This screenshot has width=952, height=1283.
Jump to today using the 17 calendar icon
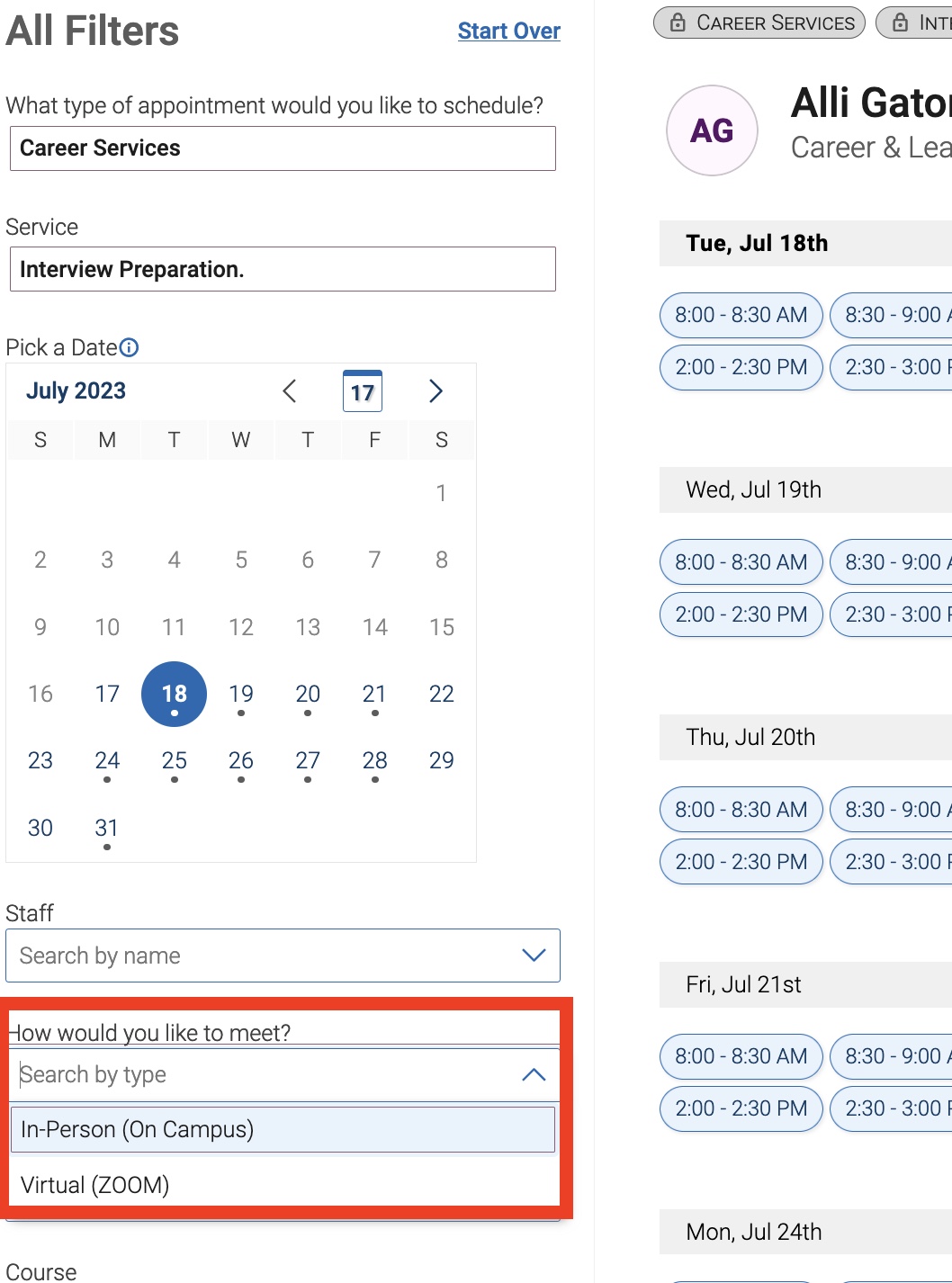point(363,391)
